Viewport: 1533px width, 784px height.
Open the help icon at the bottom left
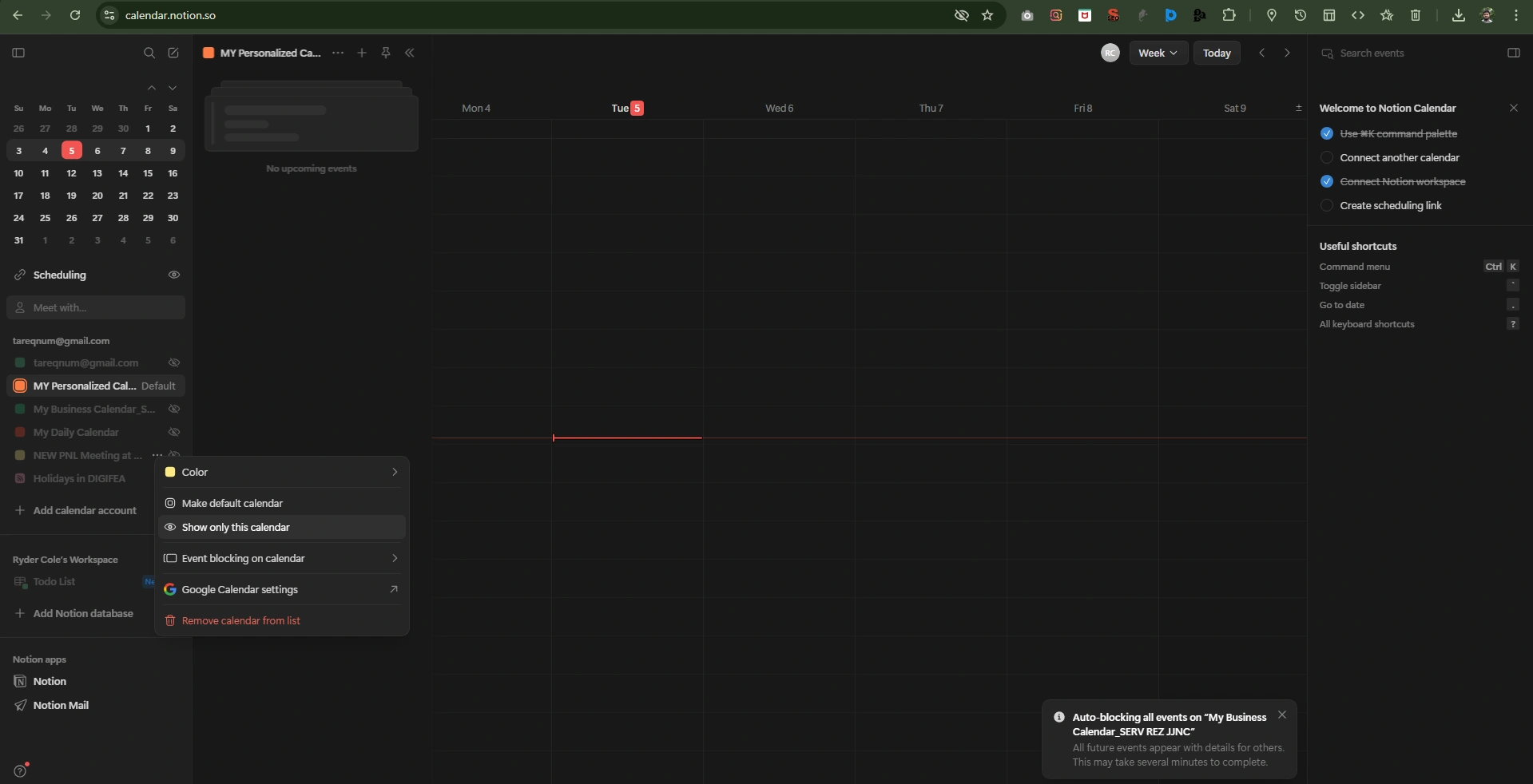tap(21, 770)
